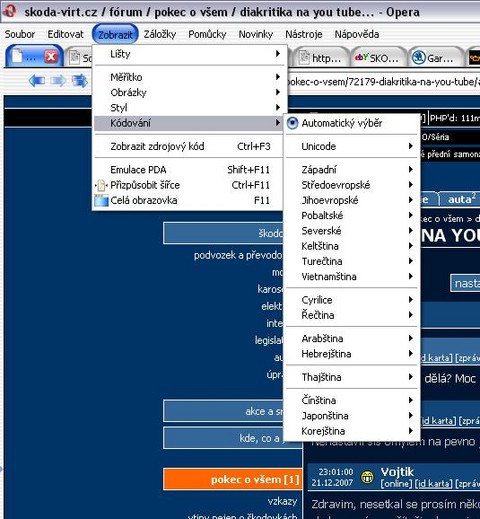Open the Pomůcky menu
Screen dimensions: 480x519
click(x=207, y=34)
